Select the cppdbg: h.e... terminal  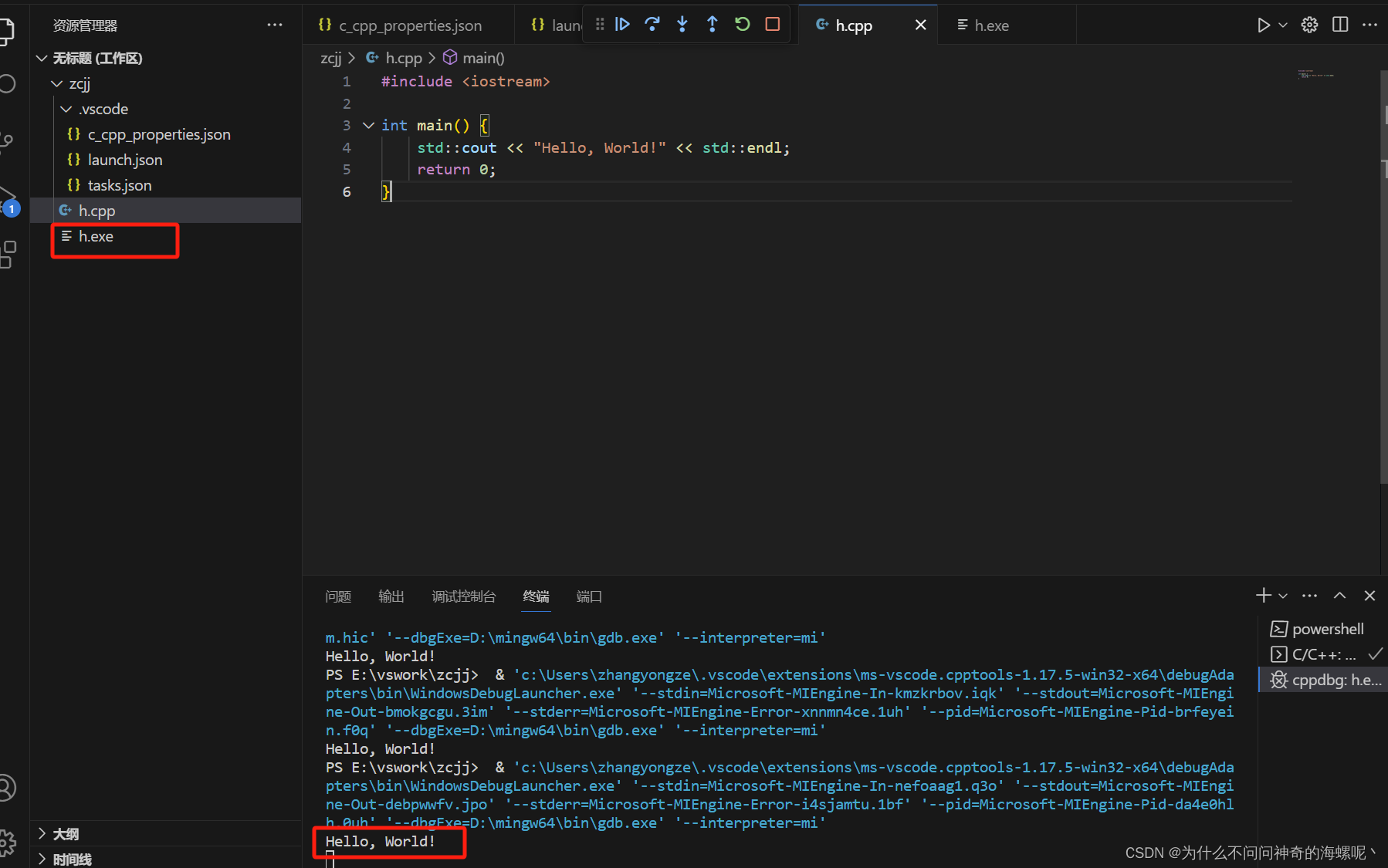tap(1323, 680)
